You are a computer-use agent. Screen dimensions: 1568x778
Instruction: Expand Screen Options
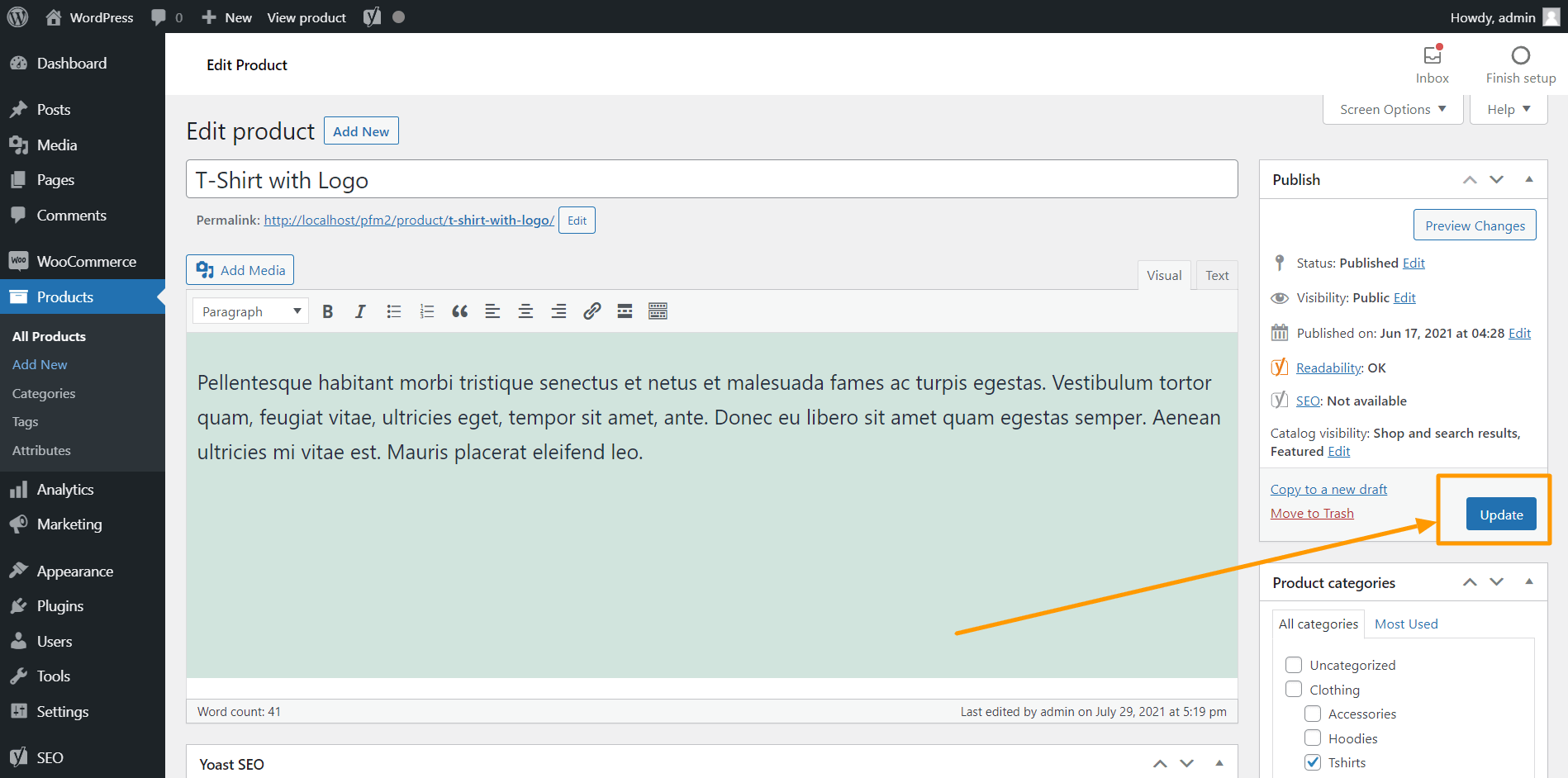tap(1393, 109)
